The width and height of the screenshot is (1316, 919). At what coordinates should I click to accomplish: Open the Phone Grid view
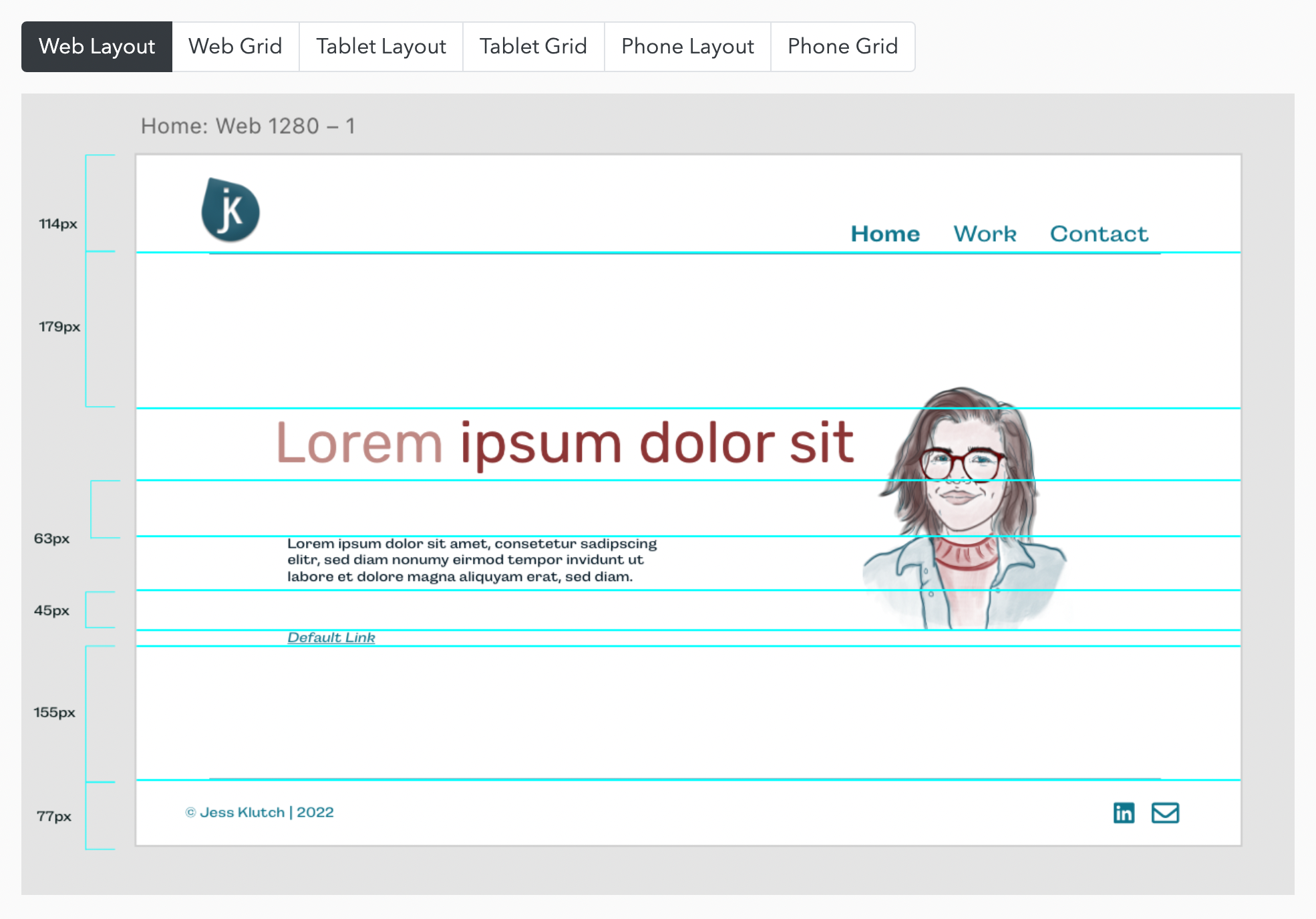click(843, 46)
